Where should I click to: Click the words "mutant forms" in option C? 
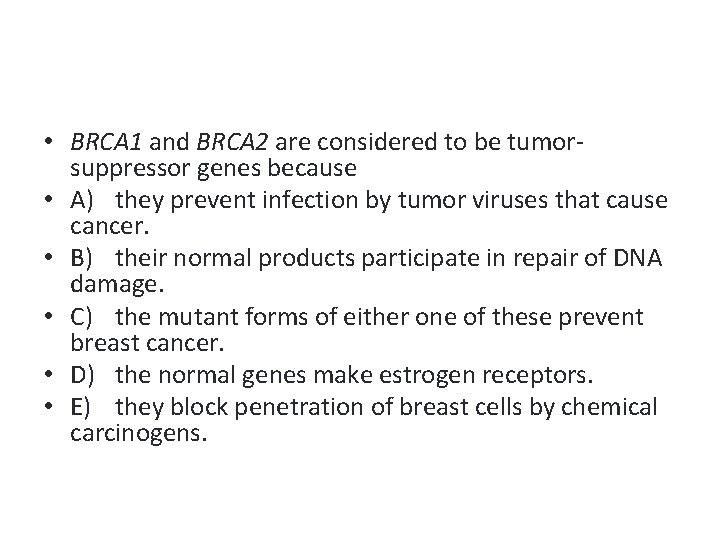click(x=214, y=317)
